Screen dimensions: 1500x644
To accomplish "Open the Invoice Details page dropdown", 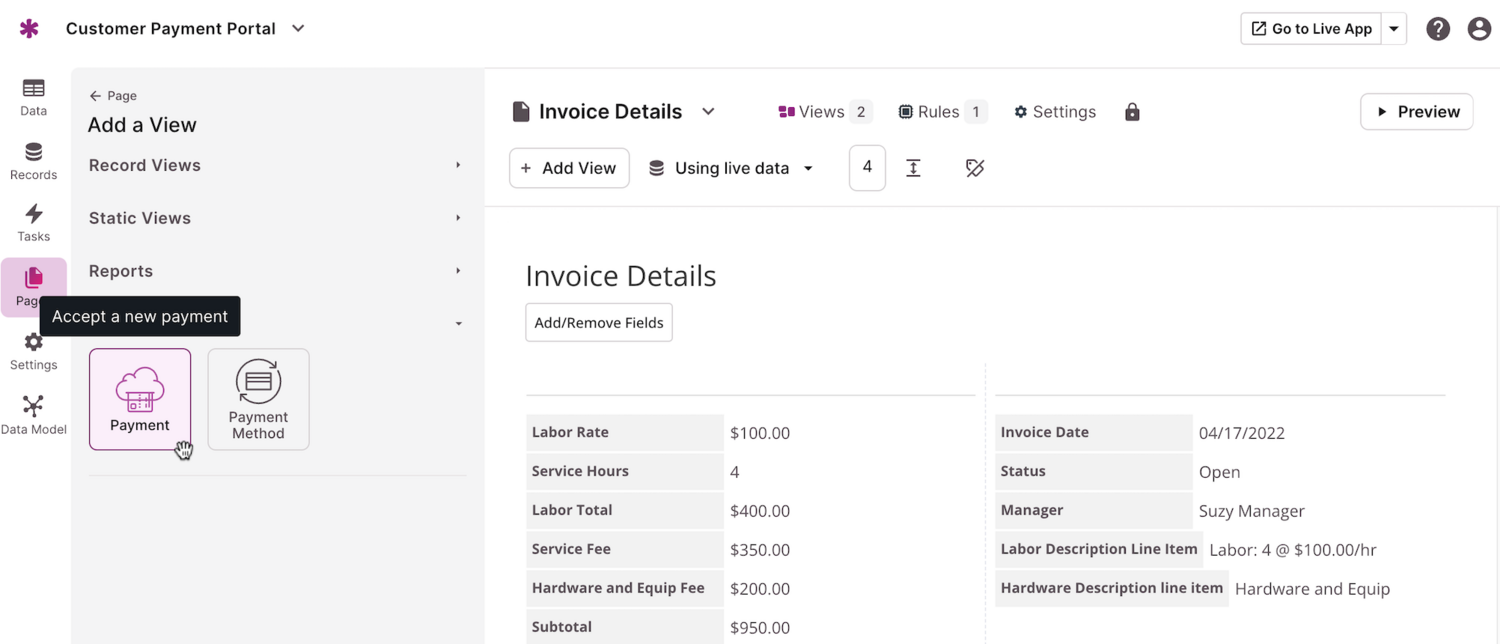I will pos(708,111).
